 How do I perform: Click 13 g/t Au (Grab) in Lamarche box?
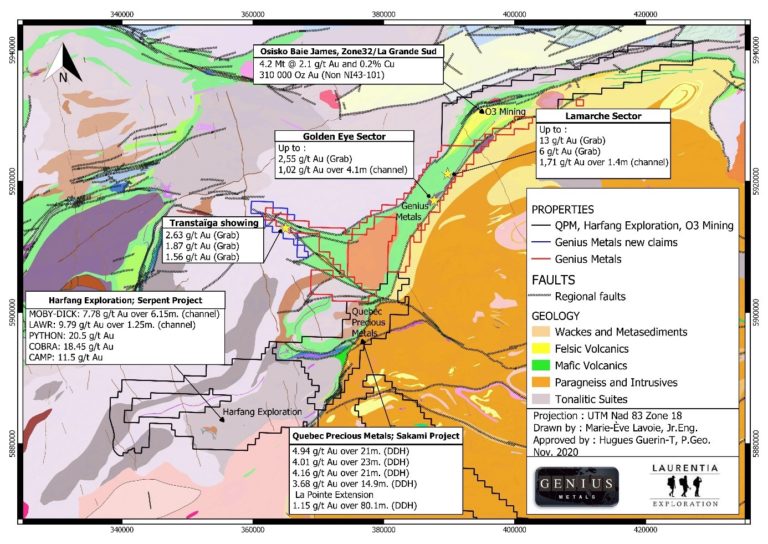573,141
